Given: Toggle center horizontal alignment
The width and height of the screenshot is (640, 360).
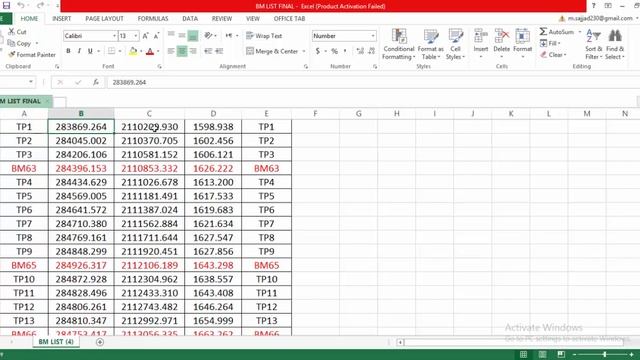Looking at the screenshot, I should (x=182, y=51).
